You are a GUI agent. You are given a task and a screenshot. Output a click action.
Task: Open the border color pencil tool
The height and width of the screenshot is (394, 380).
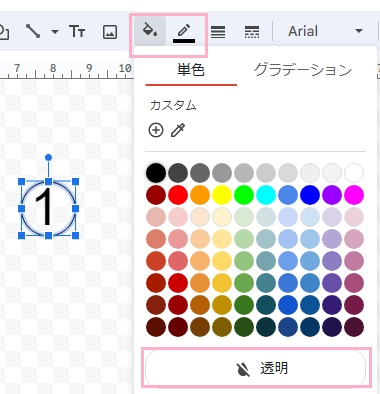click(x=184, y=32)
